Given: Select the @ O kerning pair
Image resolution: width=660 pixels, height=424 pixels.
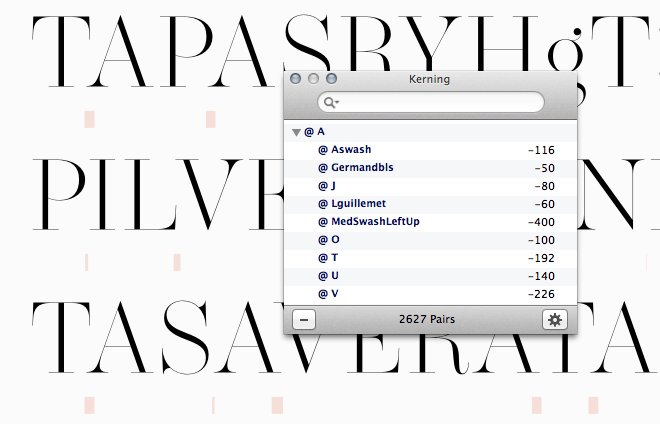Looking at the screenshot, I should 430,240.
